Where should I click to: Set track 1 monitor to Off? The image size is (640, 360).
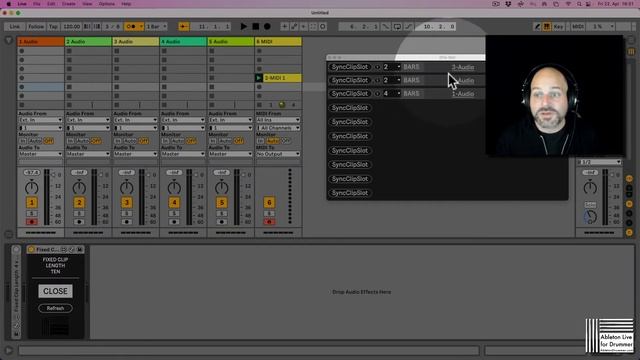(x=49, y=141)
